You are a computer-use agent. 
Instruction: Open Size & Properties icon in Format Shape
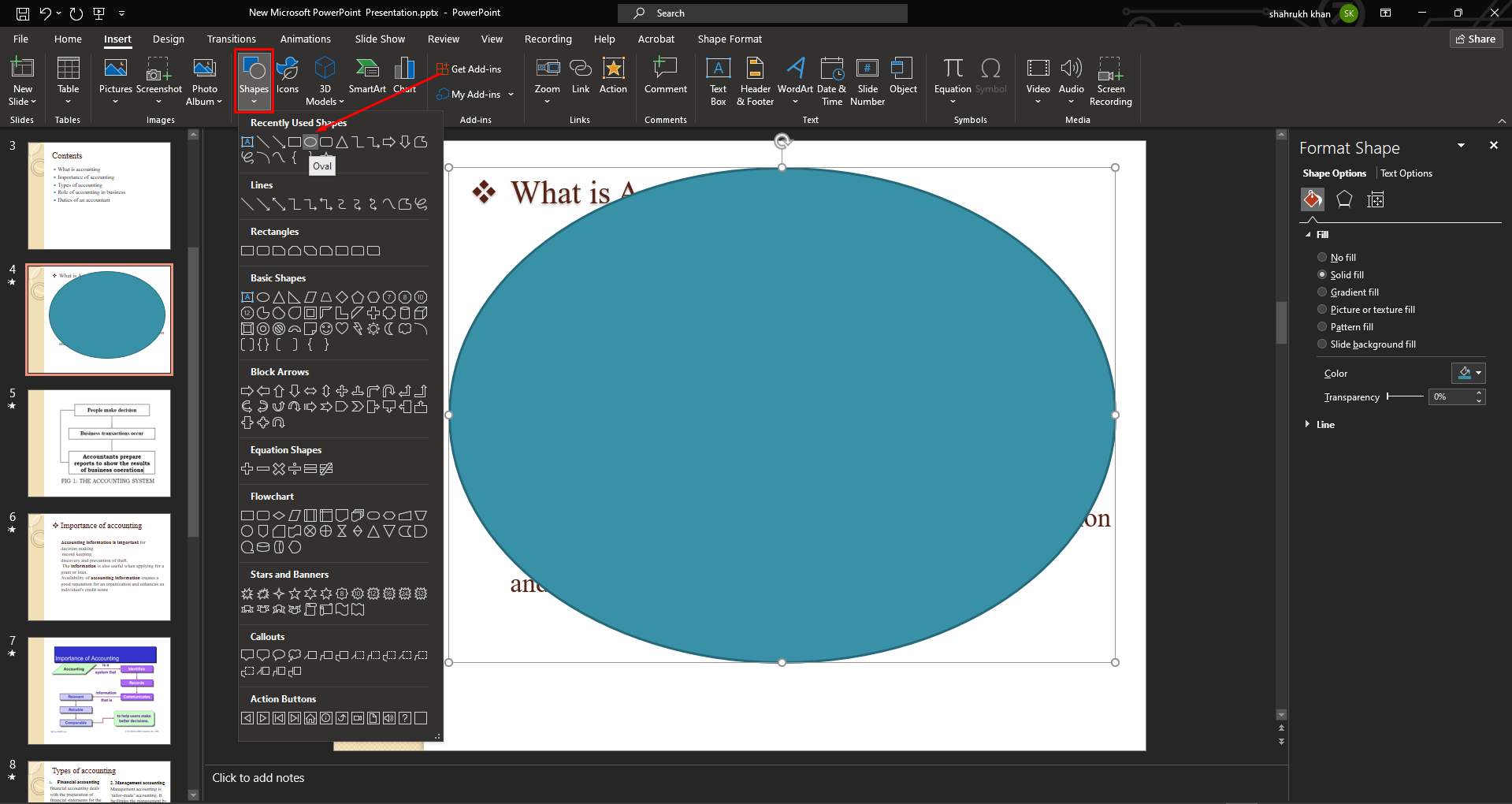click(1376, 200)
